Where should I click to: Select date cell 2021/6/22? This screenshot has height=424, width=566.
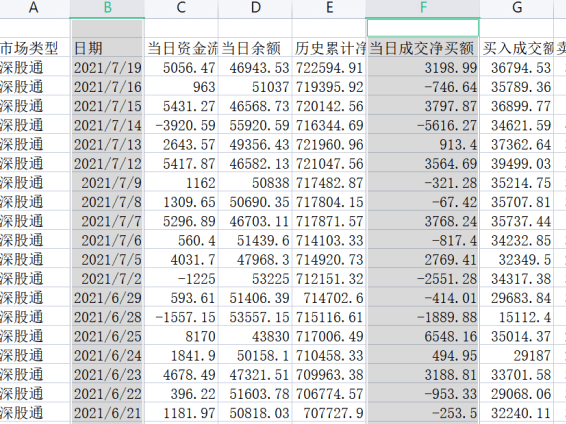coord(107,393)
